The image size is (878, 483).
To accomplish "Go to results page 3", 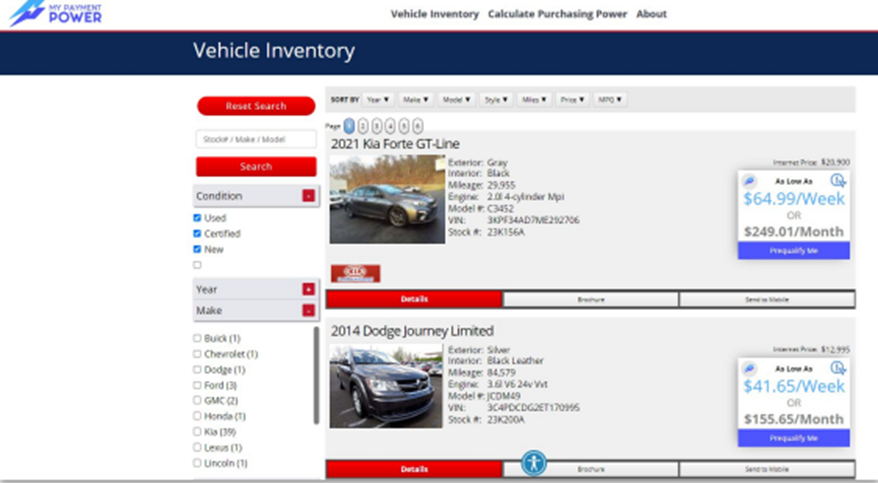I will click(x=377, y=126).
